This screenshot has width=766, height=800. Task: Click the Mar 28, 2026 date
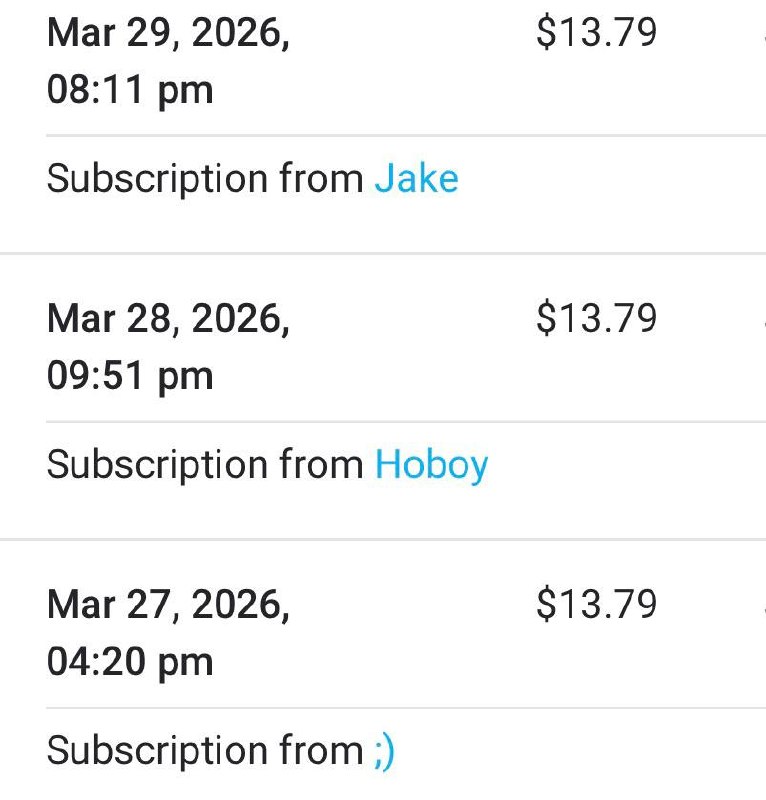(168, 320)
